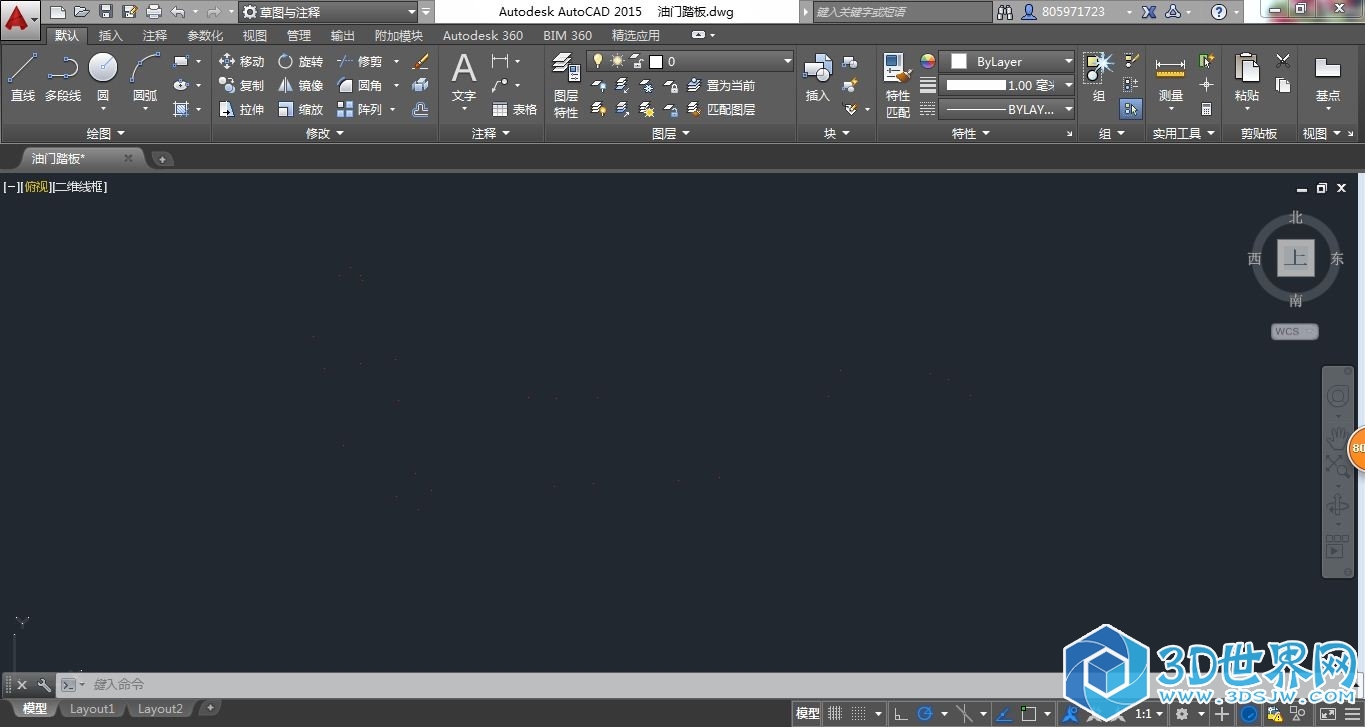Click the 移动 (Move) command
Viewport: 1365px width, 727px height.
click(241, 61)
